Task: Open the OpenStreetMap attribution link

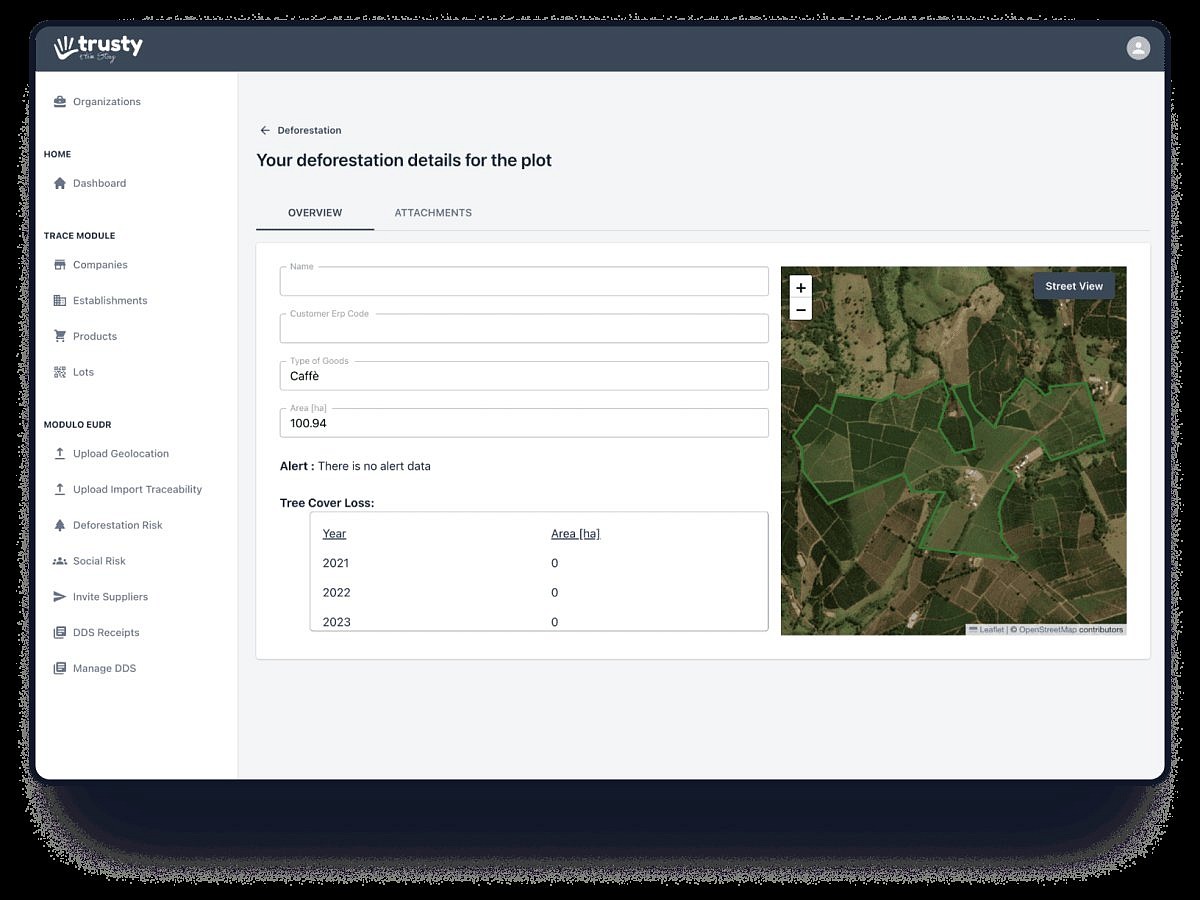Action: tap(1047, 630)
